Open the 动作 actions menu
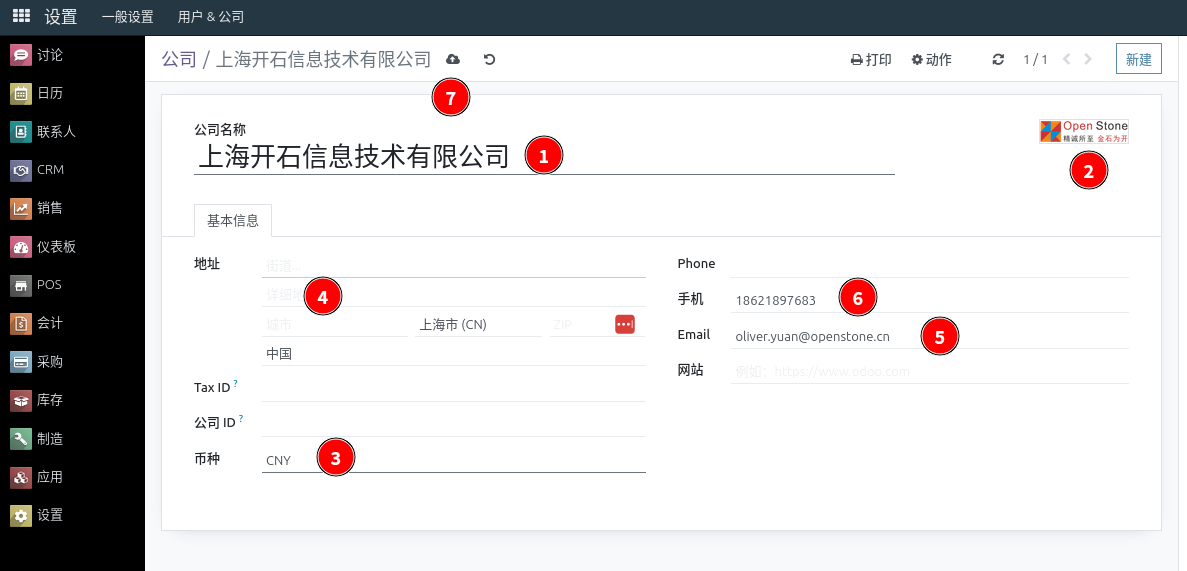The width and height of the screenshot is (1187, 571). point(932,59)
